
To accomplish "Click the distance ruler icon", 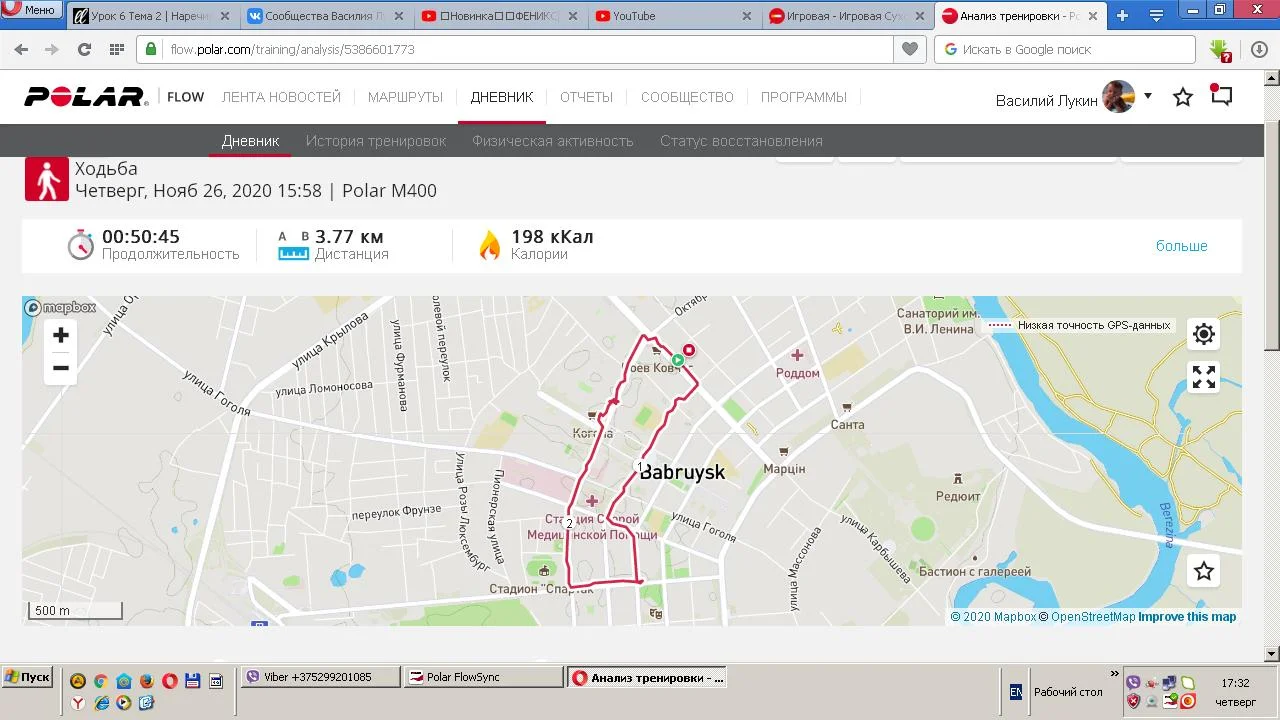I will point(293,245).
